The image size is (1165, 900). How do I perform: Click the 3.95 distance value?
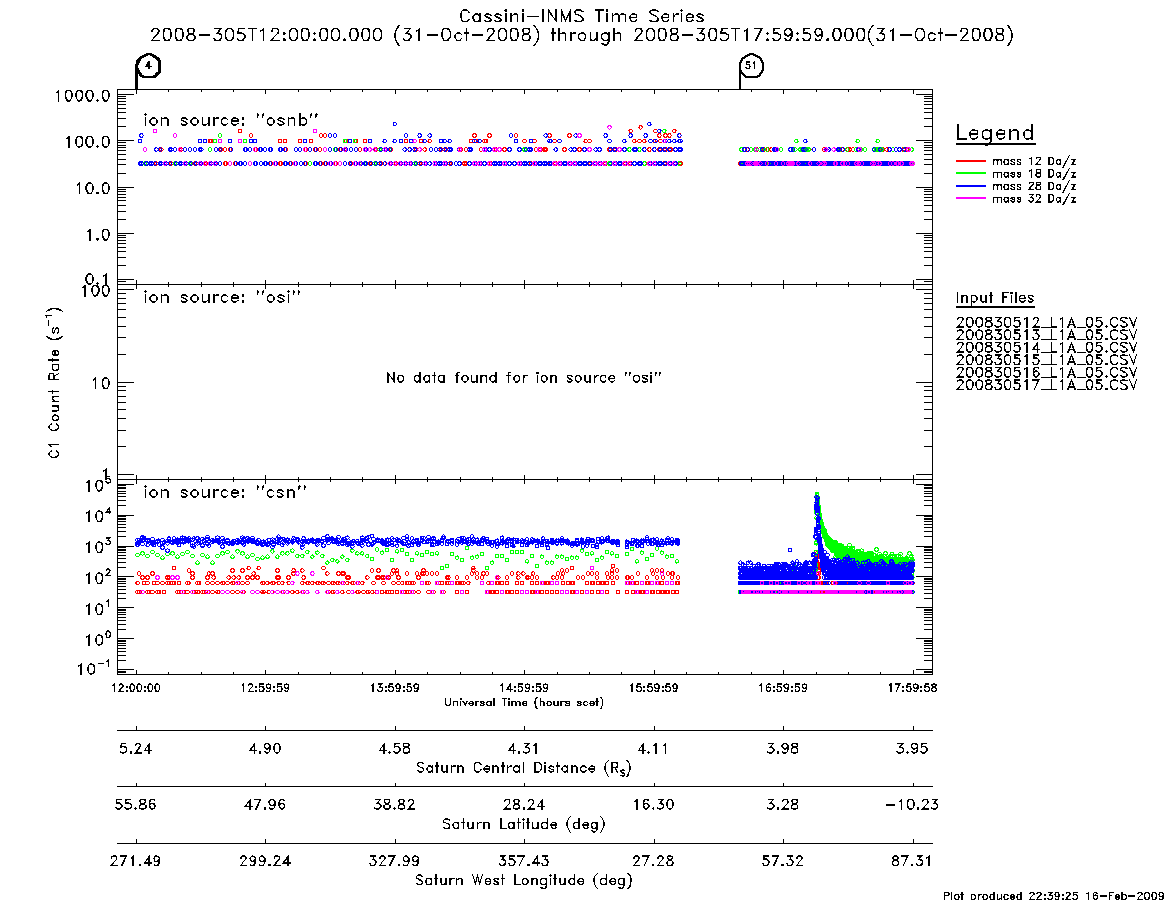click(x=912, y=748)
